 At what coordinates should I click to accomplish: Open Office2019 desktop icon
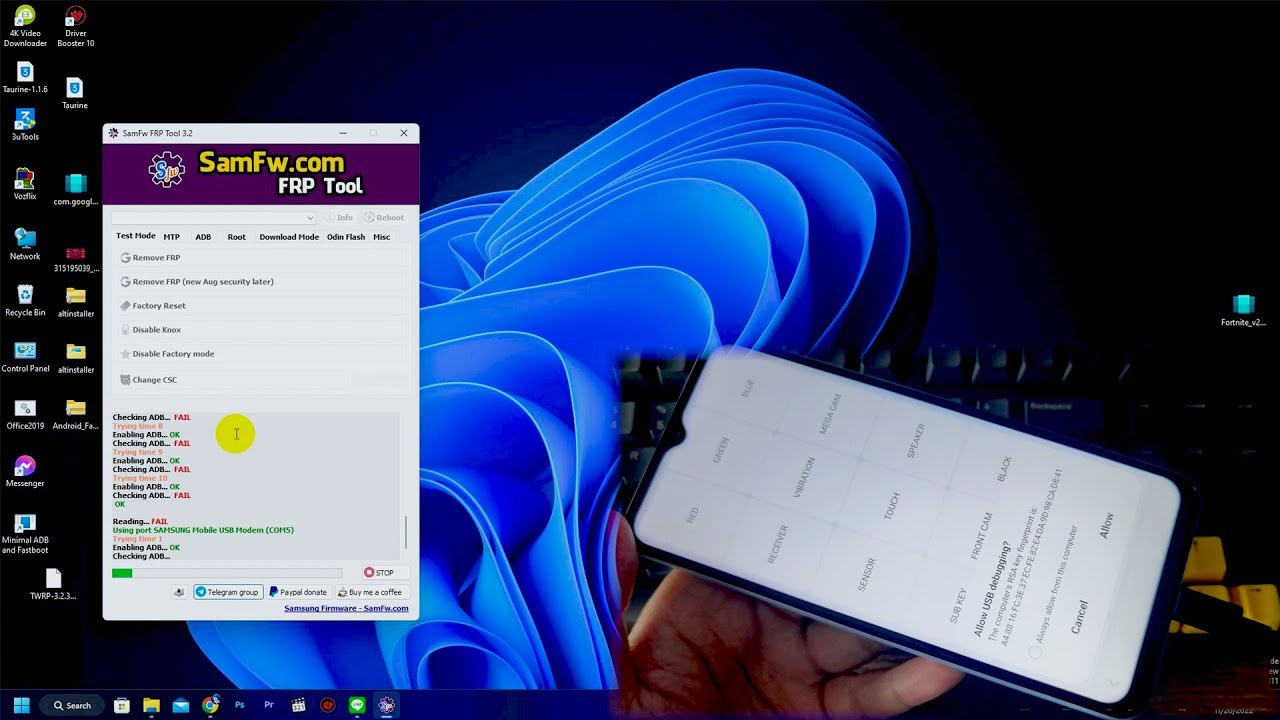tap(25, 414)
